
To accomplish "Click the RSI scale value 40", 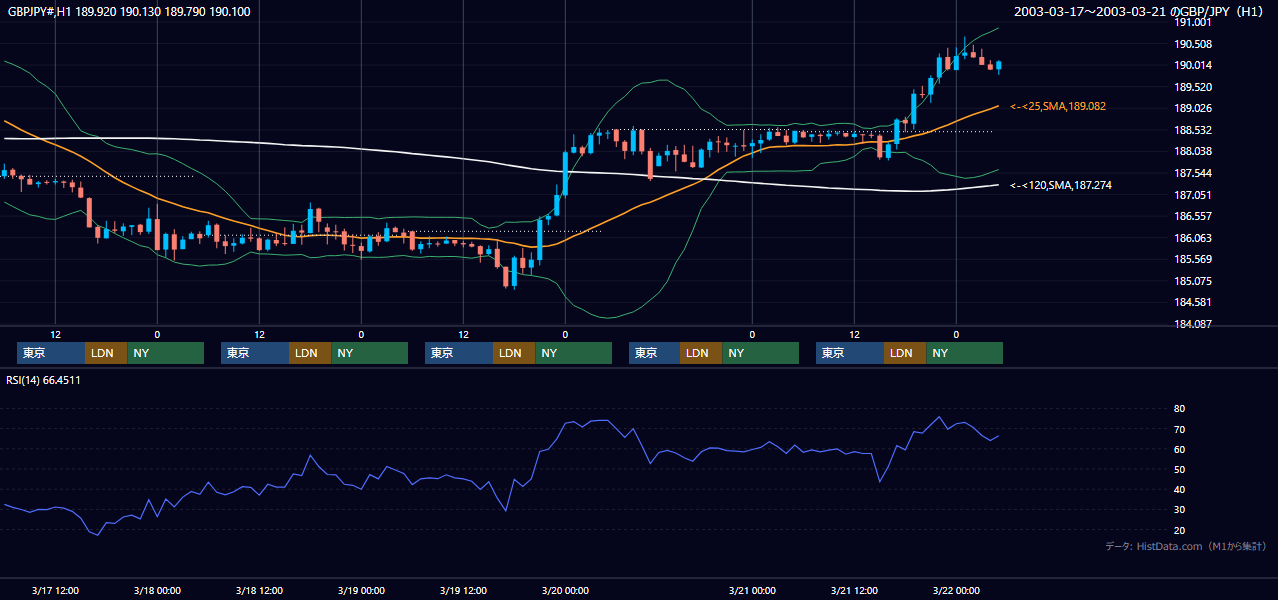I will point(1180,489).
